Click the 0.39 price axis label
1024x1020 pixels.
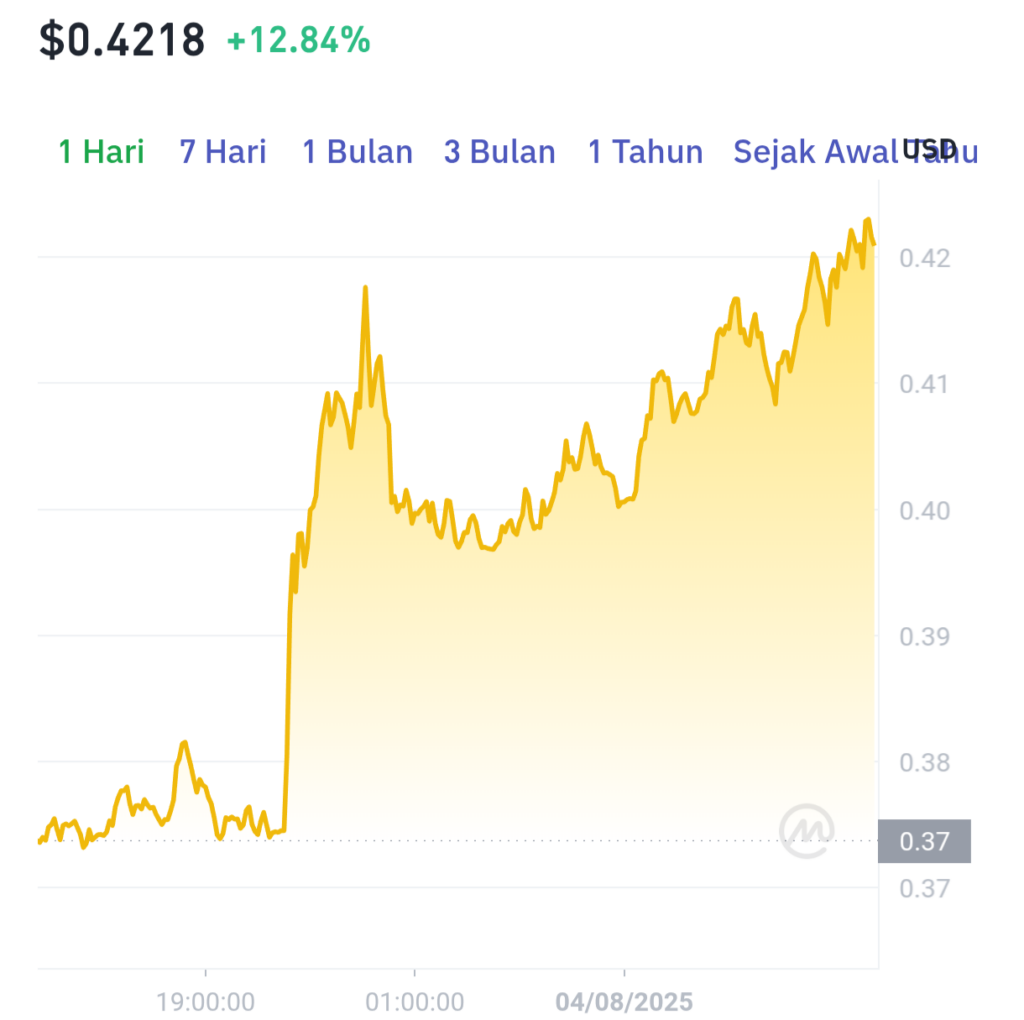[x=925, y=637]
